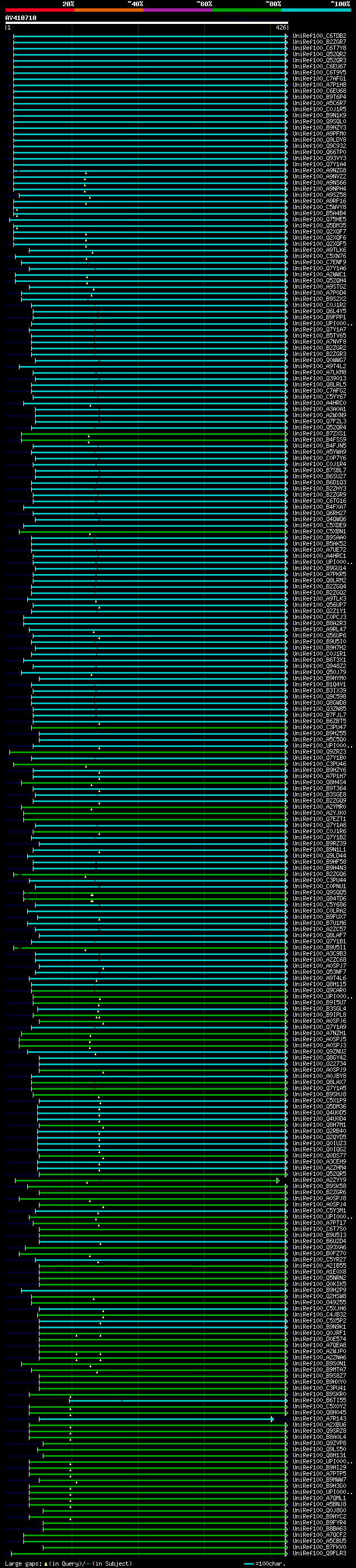Image resolution: width=356 pixels, height=1568 pixels.
Task: Click the white AV410710 query length bar
Action: [x=147, y=23]
